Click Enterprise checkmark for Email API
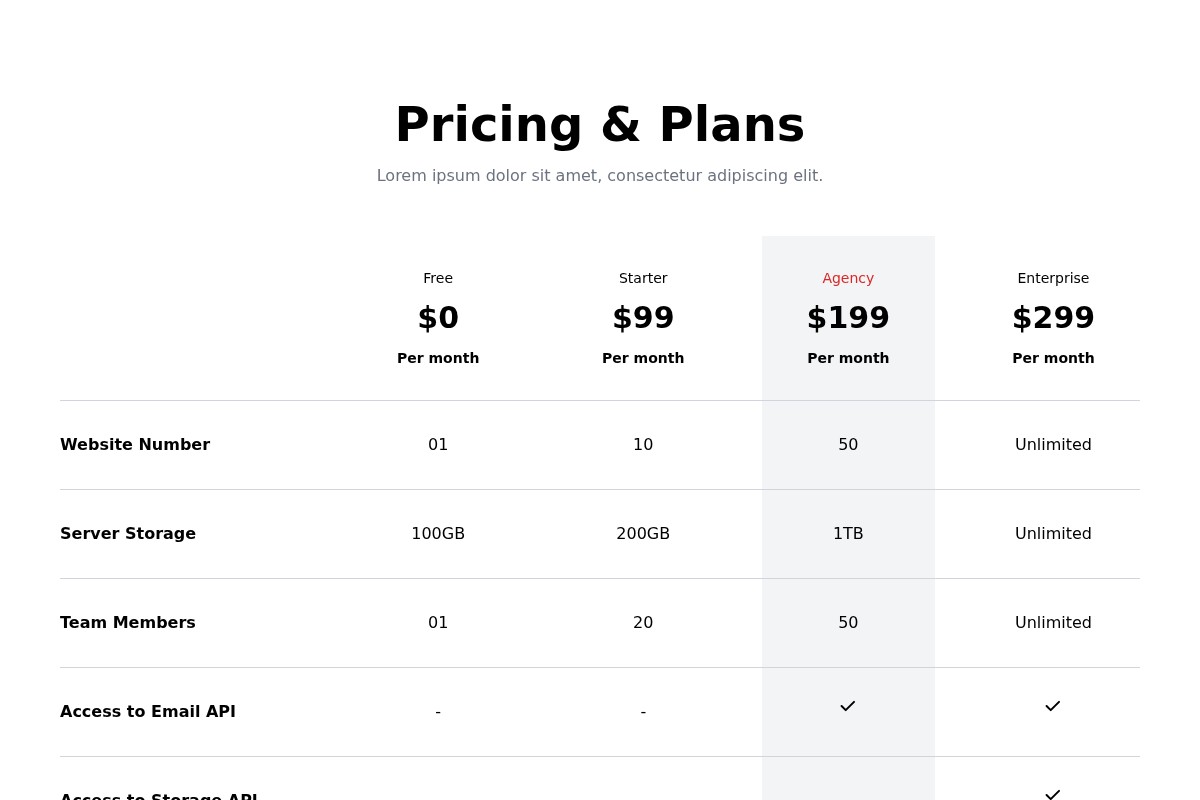1200x800 pixels. click(x=1052, y=706)
